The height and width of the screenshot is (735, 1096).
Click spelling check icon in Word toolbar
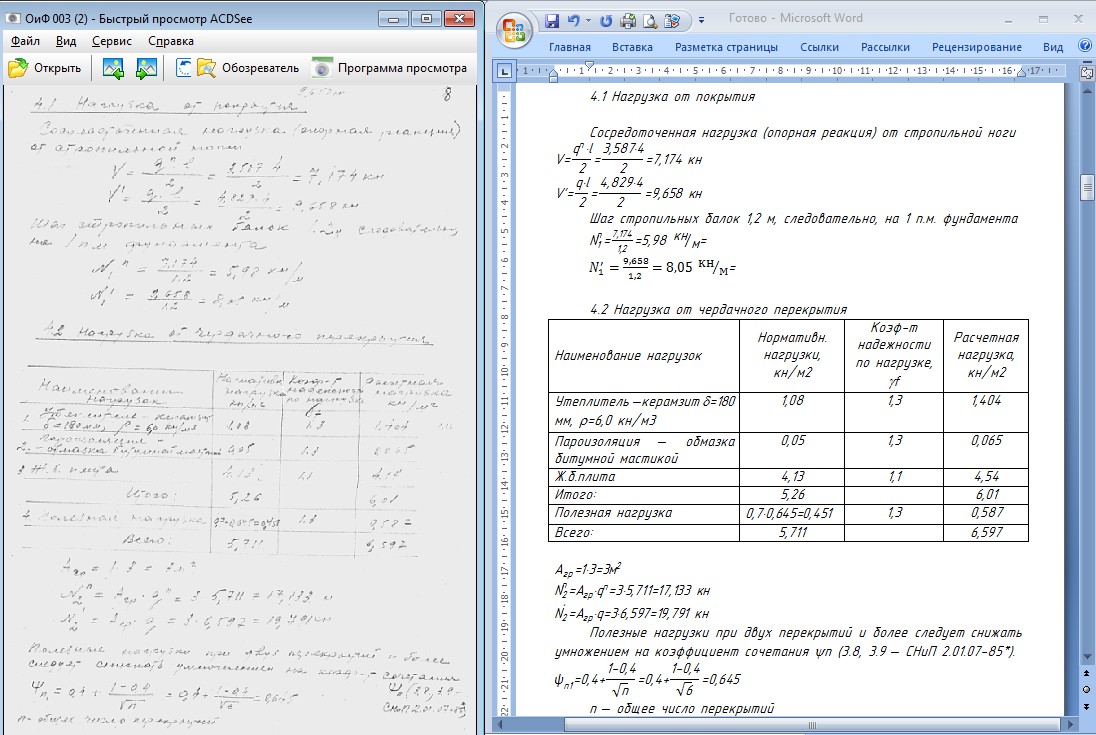pos(672,21)
